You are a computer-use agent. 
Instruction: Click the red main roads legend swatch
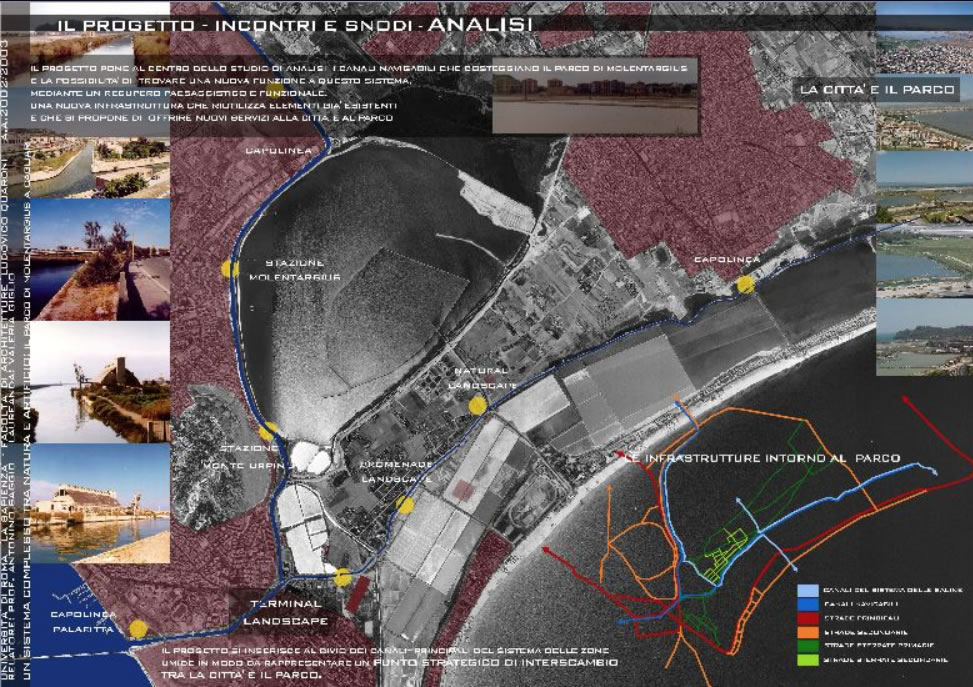point(806,618)
